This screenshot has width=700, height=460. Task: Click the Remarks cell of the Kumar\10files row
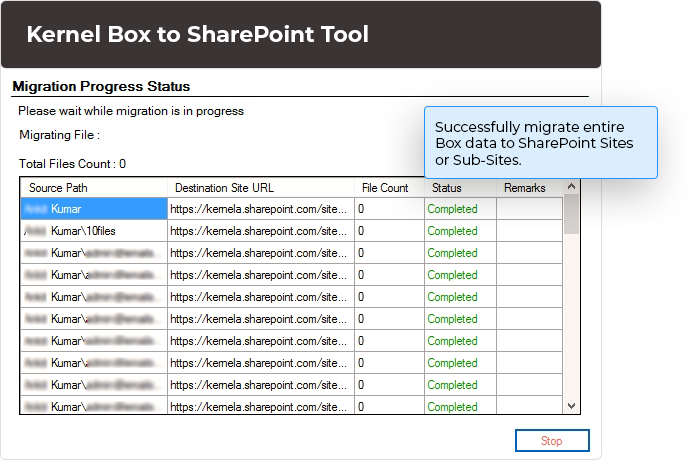(529, 231)
